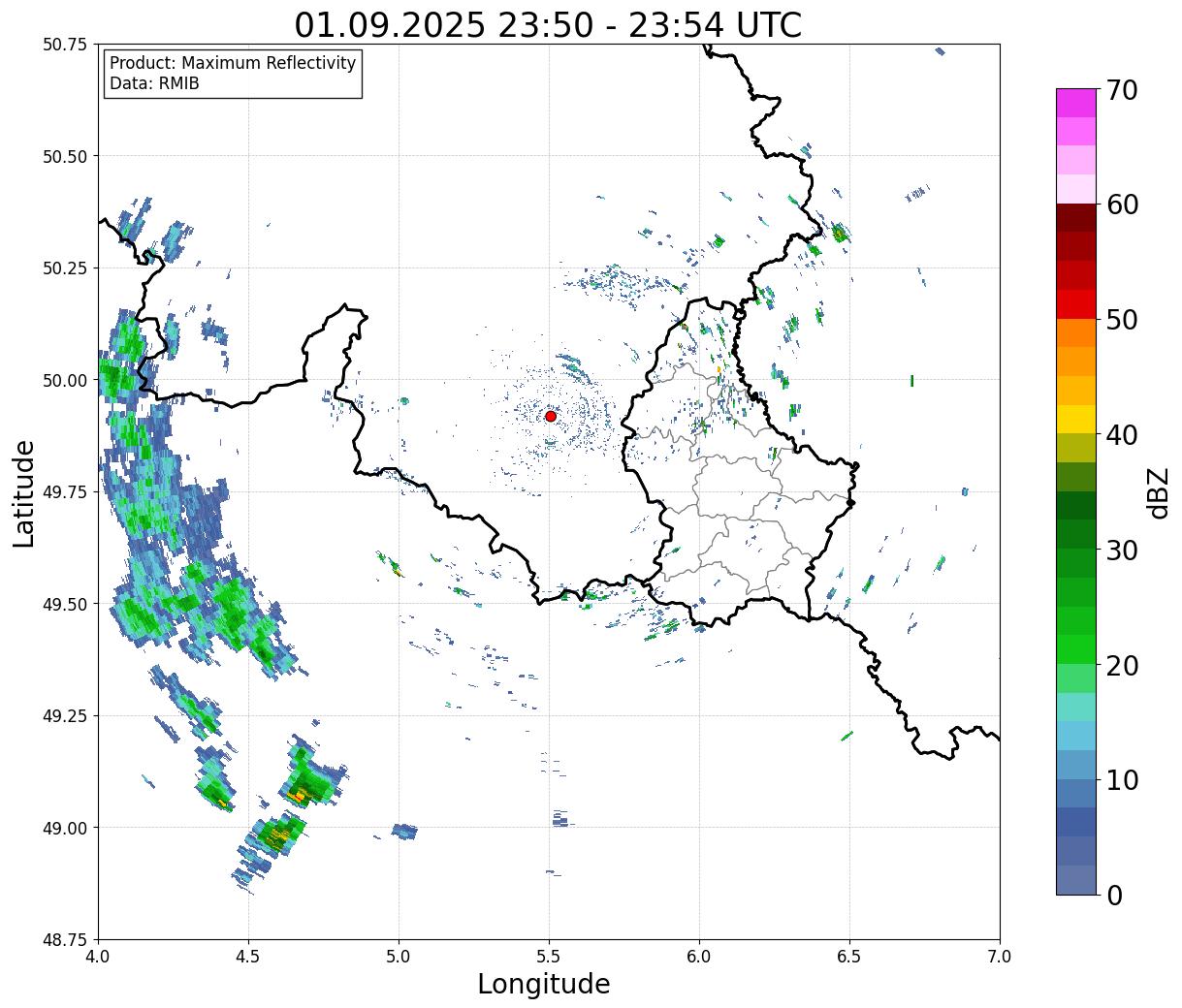
Task: Click the dark green colorbar segment above 30
Action: tap(1076, 534)
